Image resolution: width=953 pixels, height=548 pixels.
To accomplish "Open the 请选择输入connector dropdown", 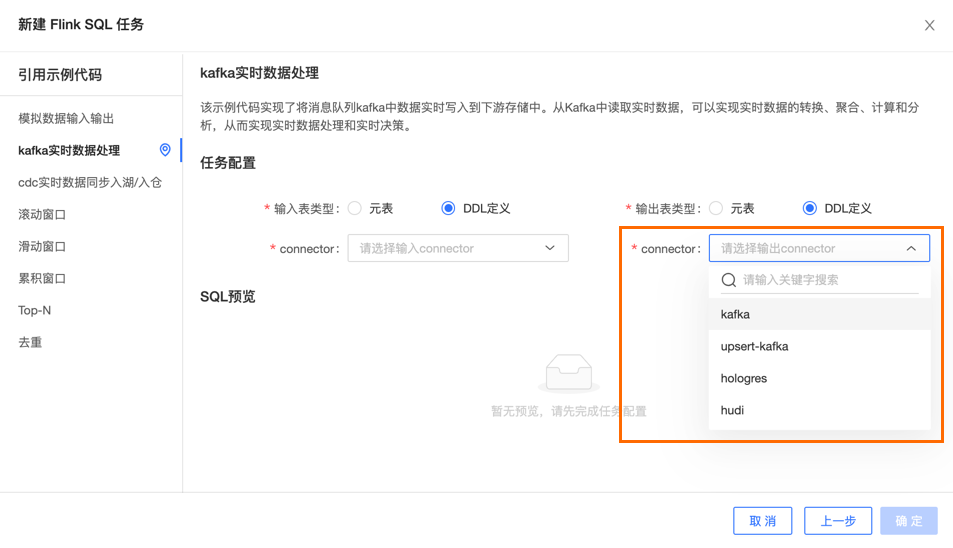I will tap(458, 248).
